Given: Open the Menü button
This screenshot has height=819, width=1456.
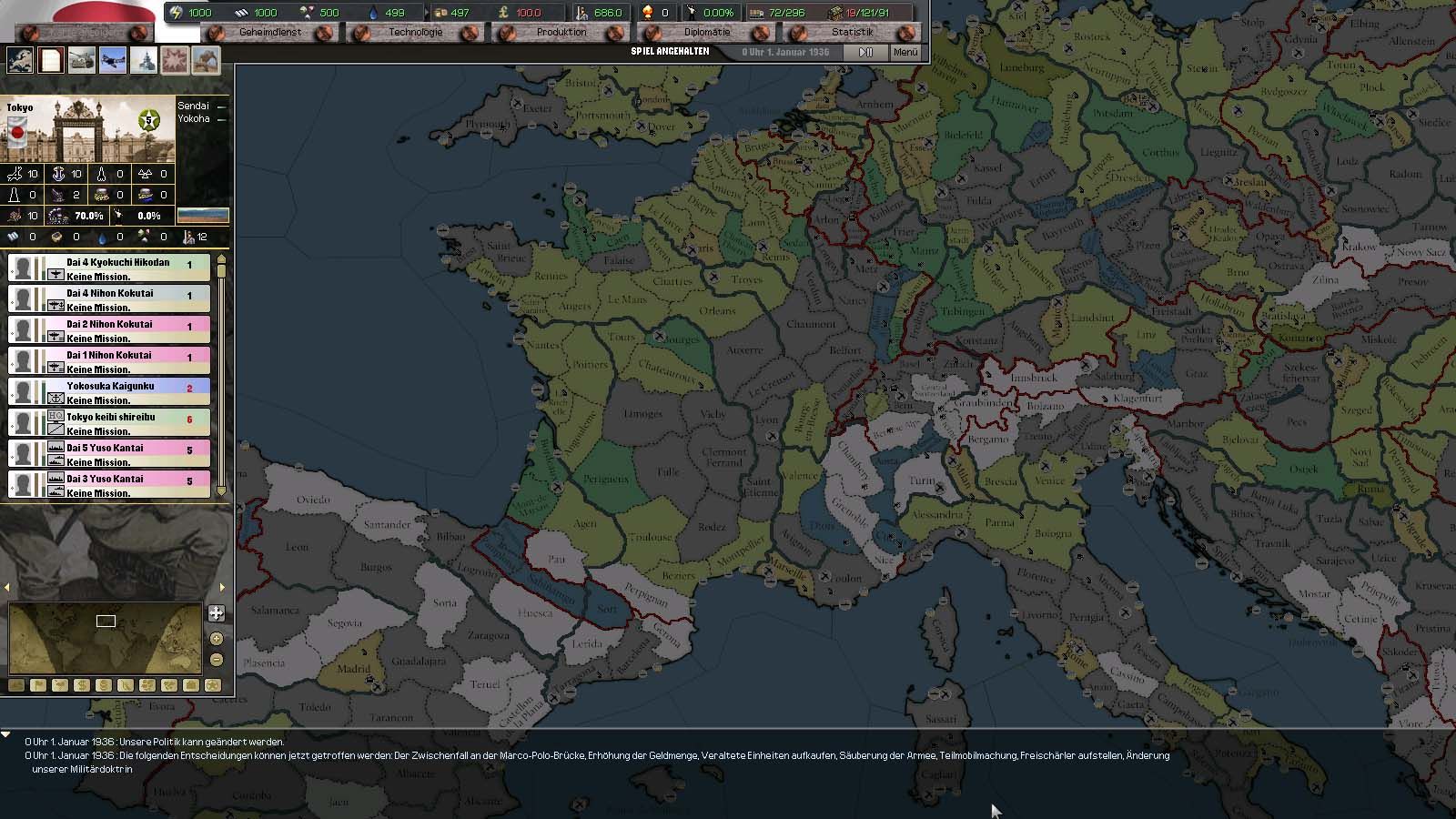Looking at the screenshot, I should [905, 52].
